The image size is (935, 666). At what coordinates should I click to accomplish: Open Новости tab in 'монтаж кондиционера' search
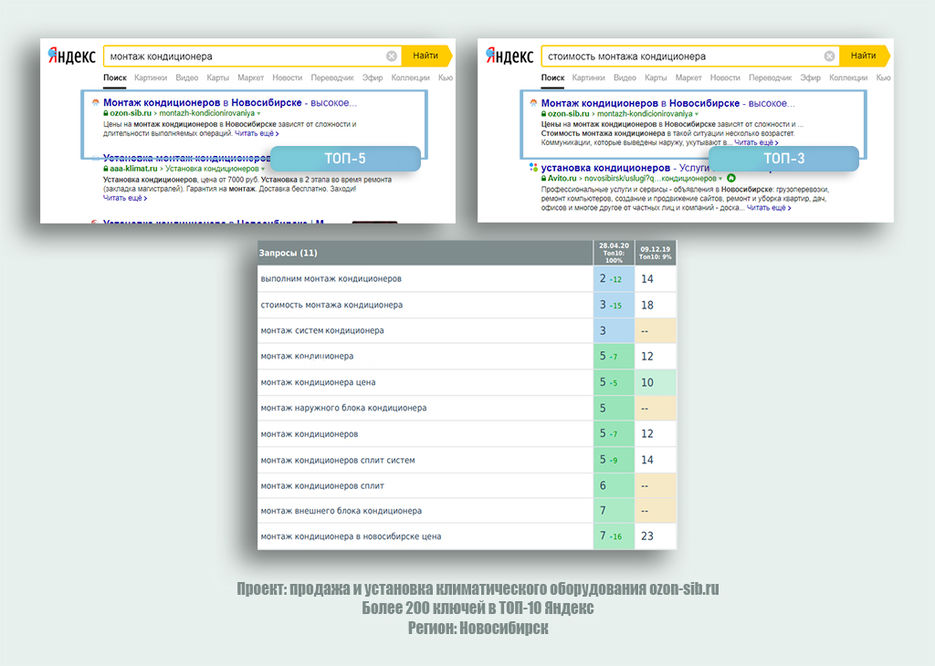pyautogui.click(x=287, y=78)
